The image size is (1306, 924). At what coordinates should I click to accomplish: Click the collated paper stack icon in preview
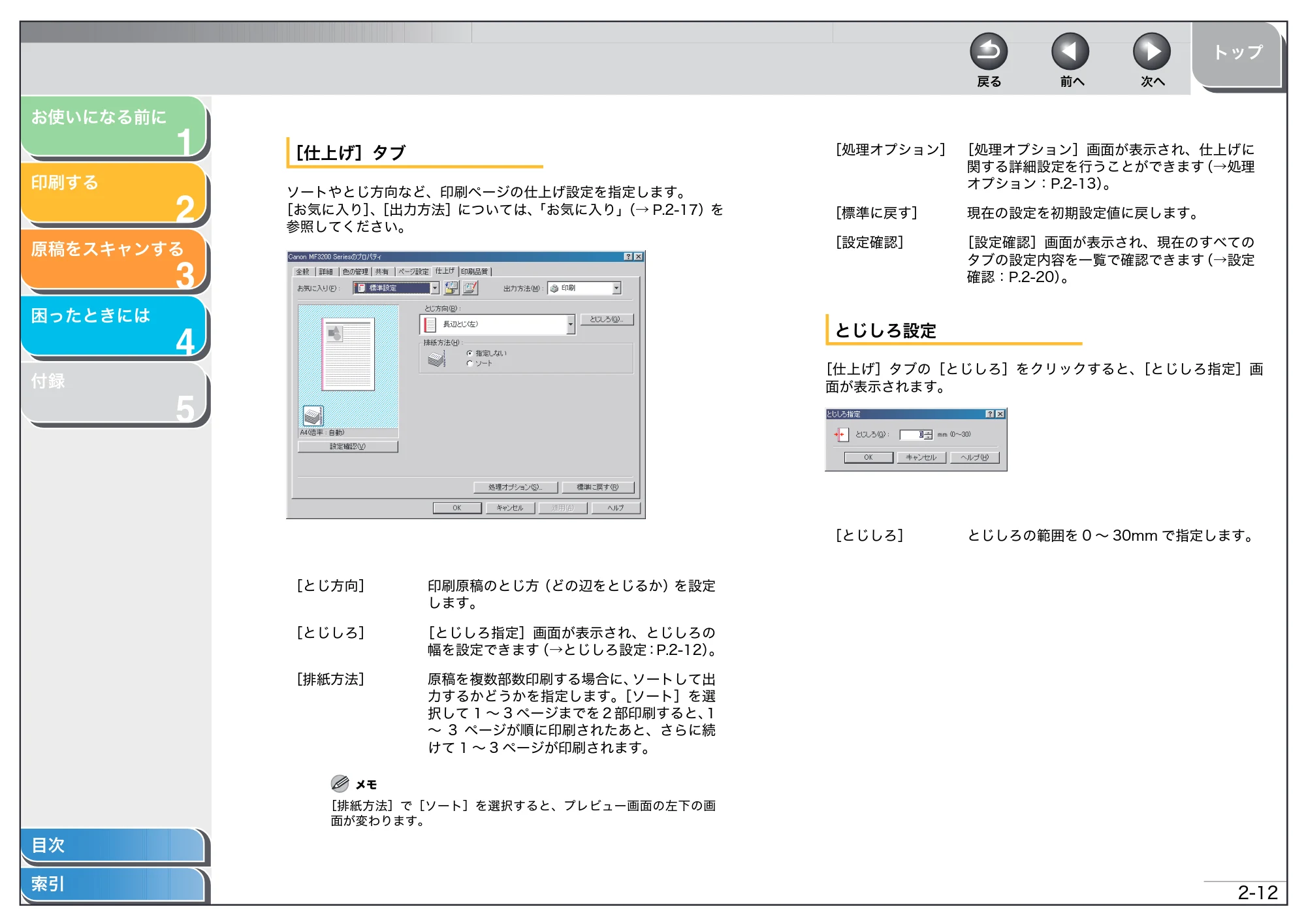(x=313, y=415)
